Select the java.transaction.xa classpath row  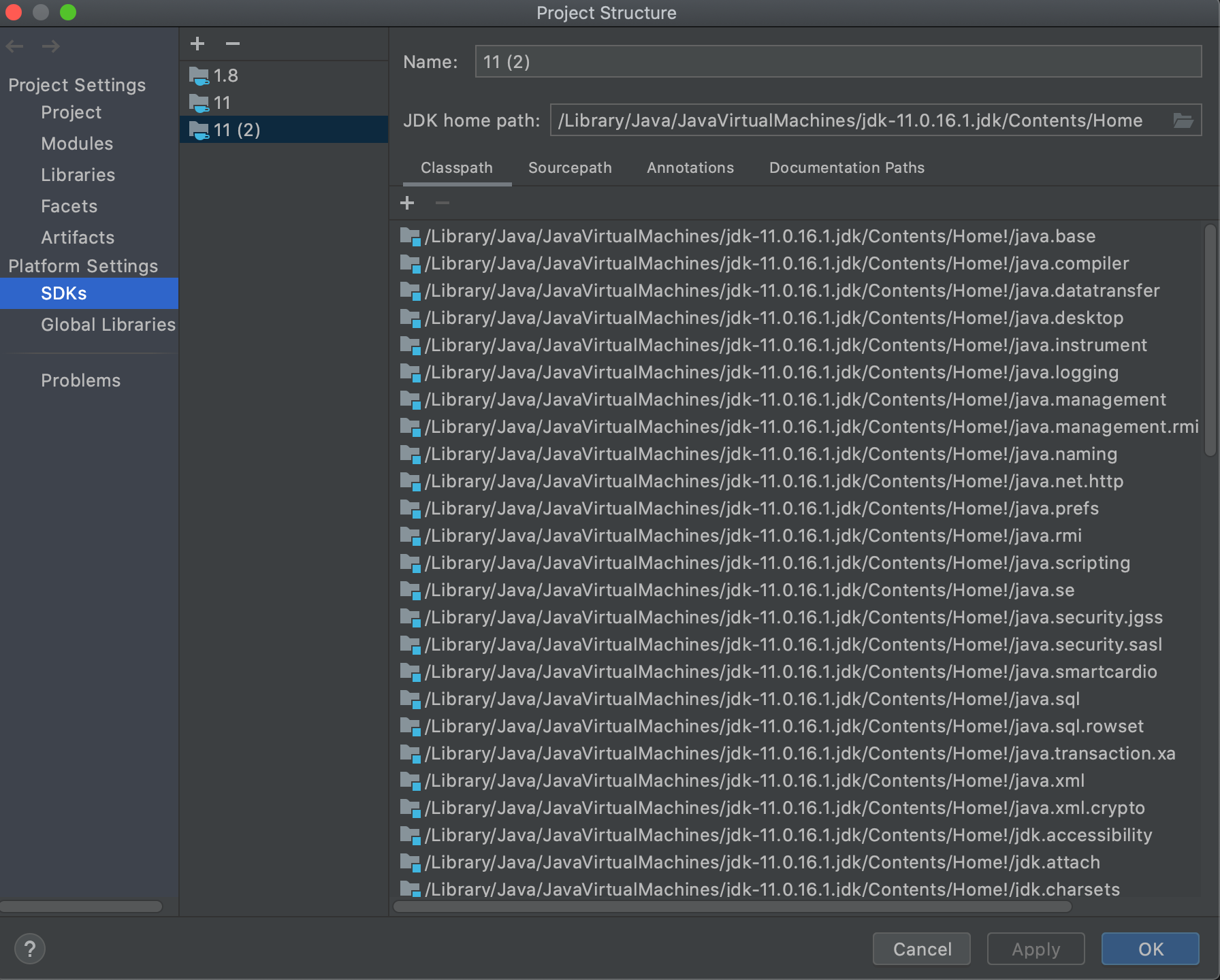[797, 754]
